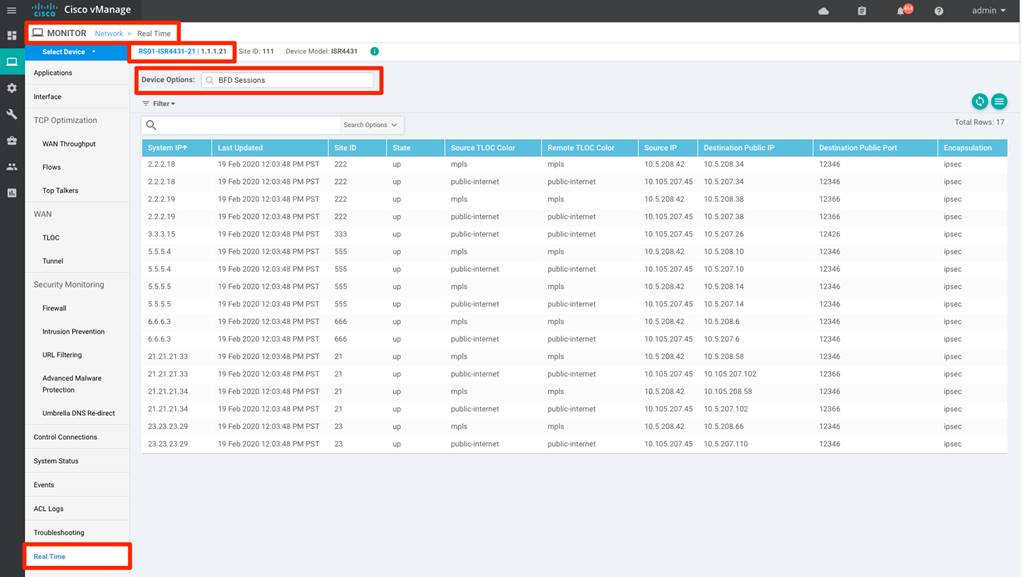Click destination IP 10.105.207.102 cell
1022x577 pixels.
pyautogui.click(x=730, y=374)
